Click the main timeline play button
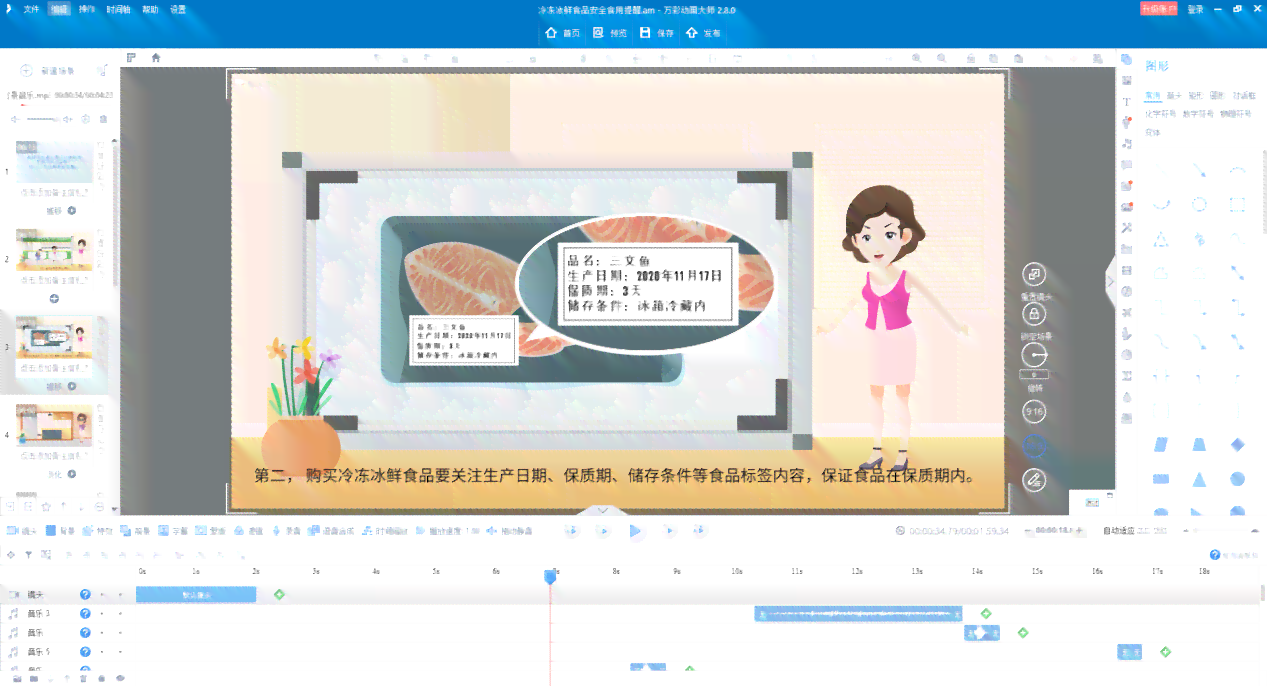 click(635, 531)
